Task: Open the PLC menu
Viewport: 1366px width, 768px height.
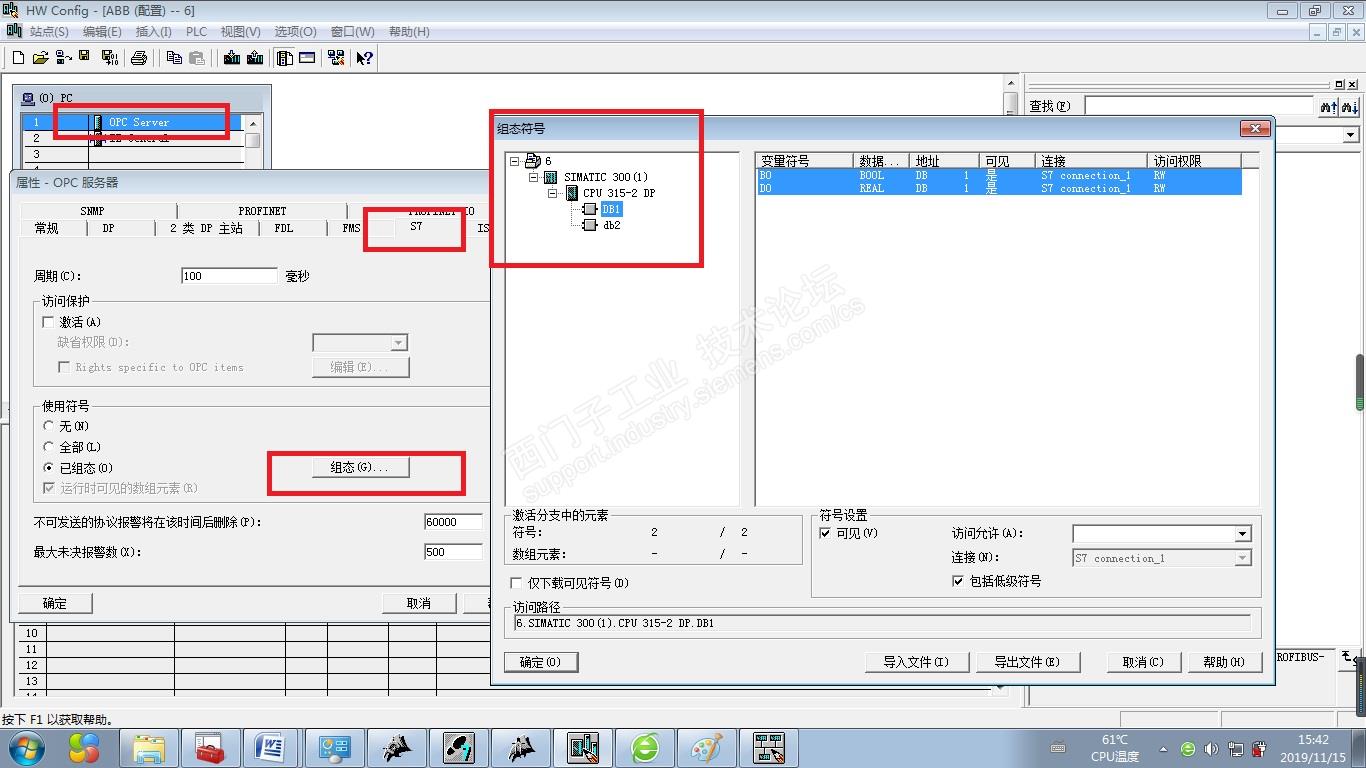Action: [x=196, y=32]
